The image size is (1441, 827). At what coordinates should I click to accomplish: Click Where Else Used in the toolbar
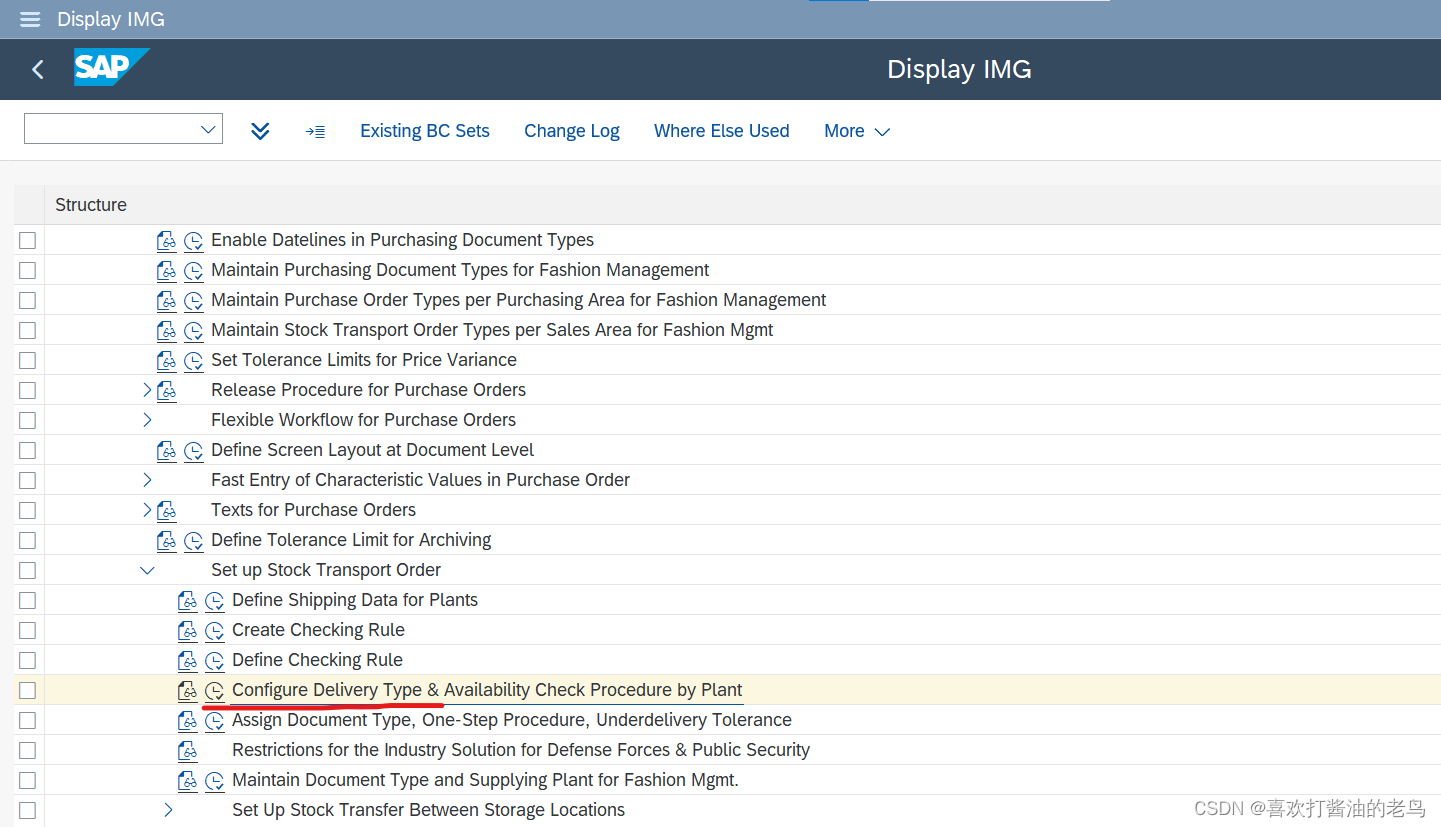pyautogui.click(x=721, y=130)
